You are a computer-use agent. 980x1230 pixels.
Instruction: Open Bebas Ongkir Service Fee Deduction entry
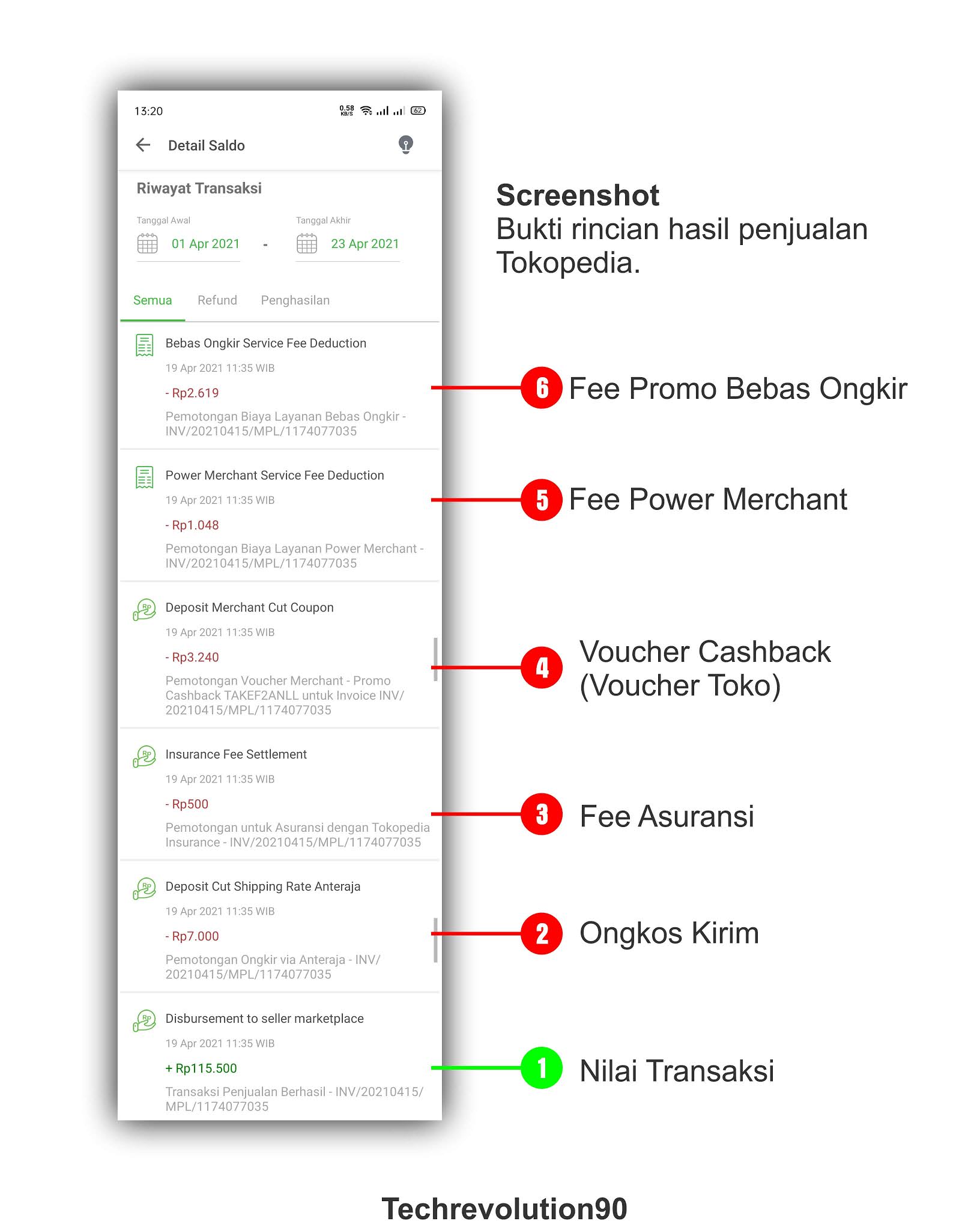tap(280, 386)
